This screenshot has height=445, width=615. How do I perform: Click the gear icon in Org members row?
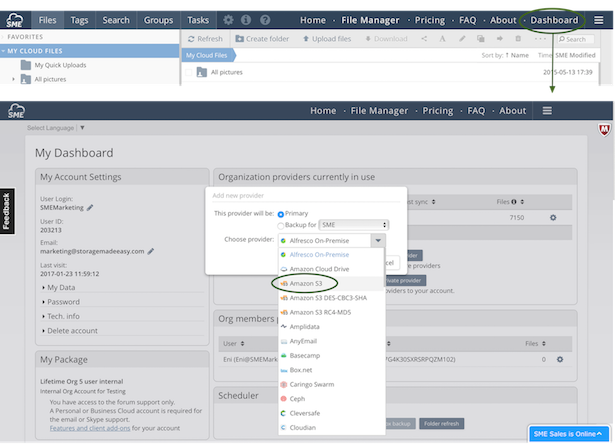(x=560, y=359)
